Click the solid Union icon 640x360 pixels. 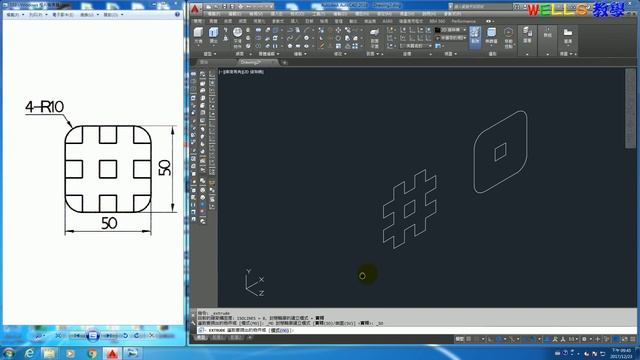(258, 30)
